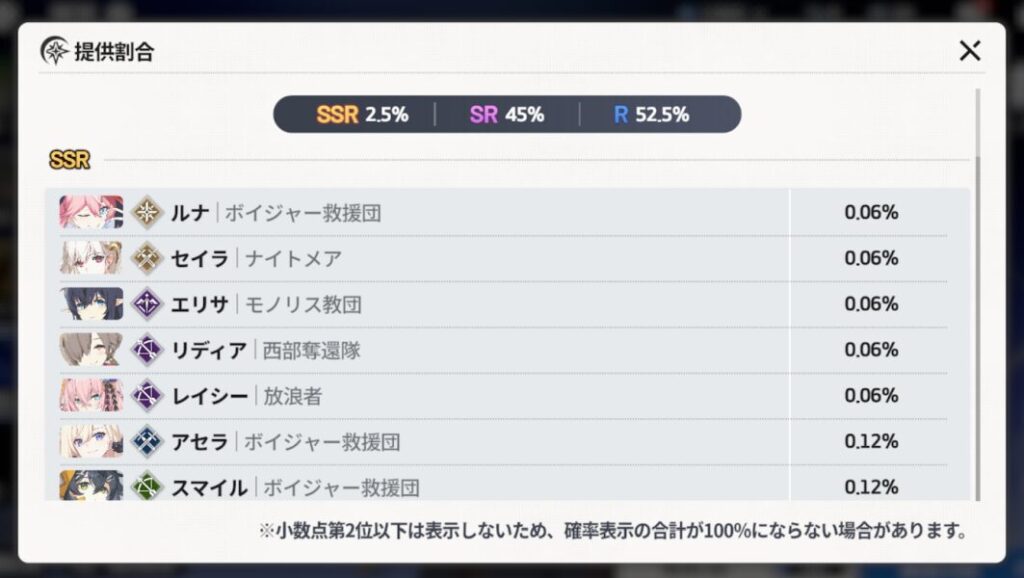Click ルナ's 0.06% rate value
1024x578 pixels.
pos(870,210)
